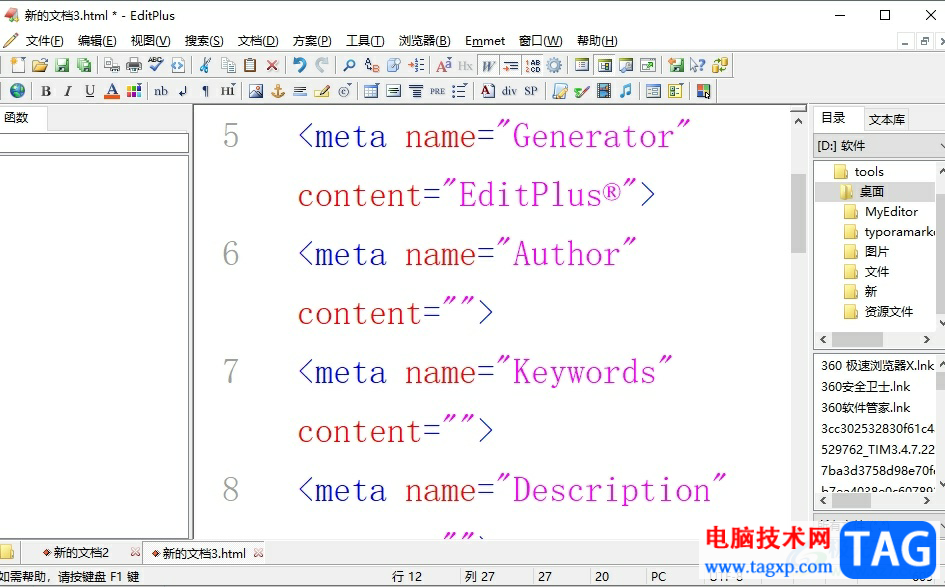Run the ABC spell checker

coord(155,65)
